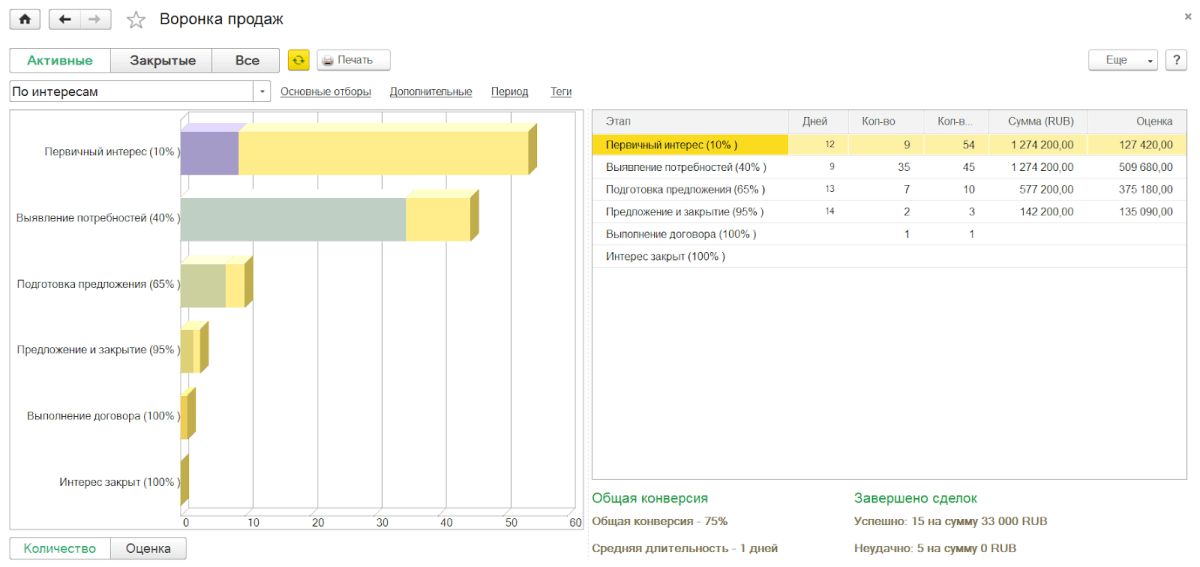Add page to favorites with star icon
The height and width of the screenshot is (567, 1200).
136,20
